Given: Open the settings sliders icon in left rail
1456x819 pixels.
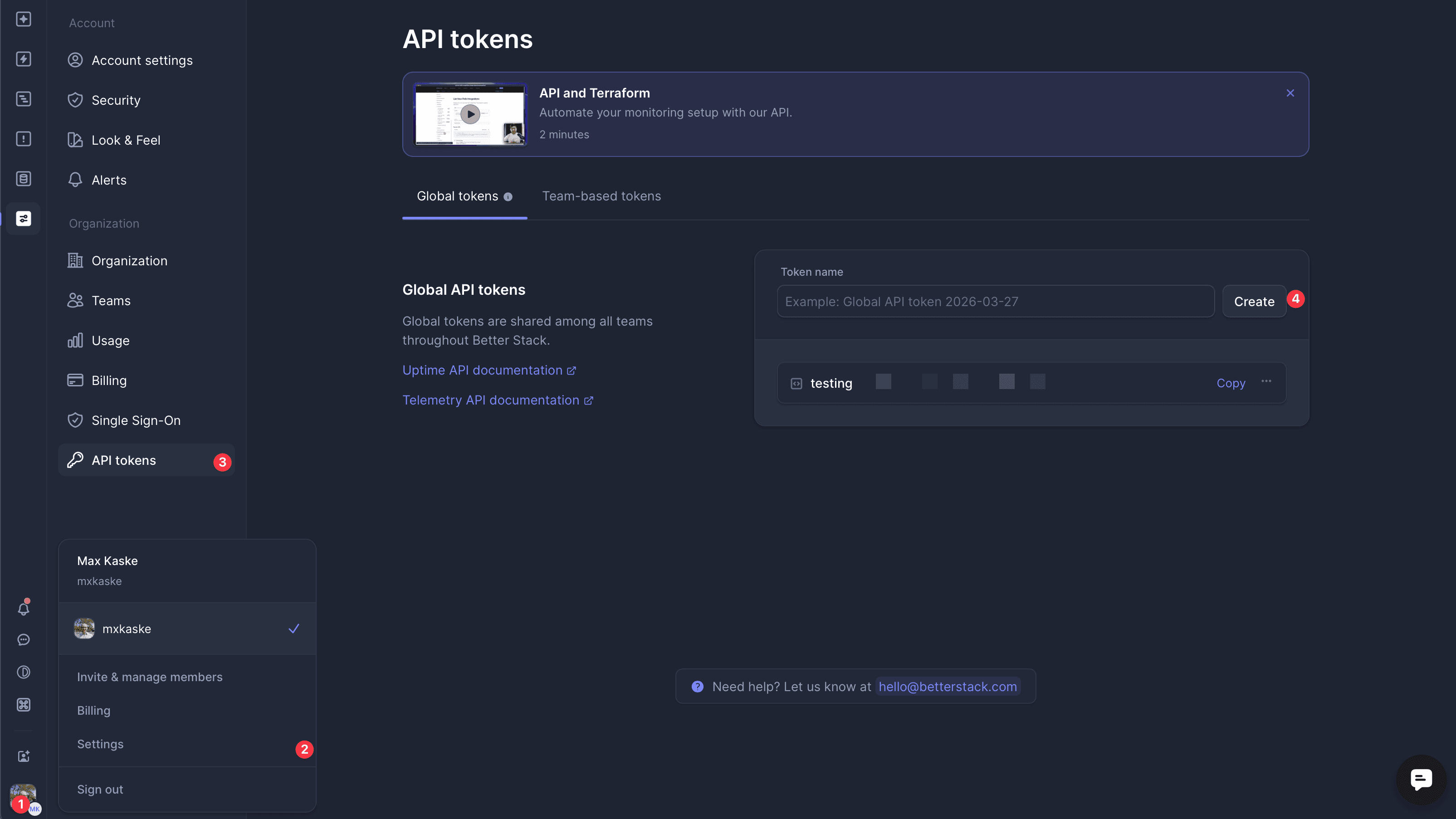Looking at the screenshot, I should (23, 218).
